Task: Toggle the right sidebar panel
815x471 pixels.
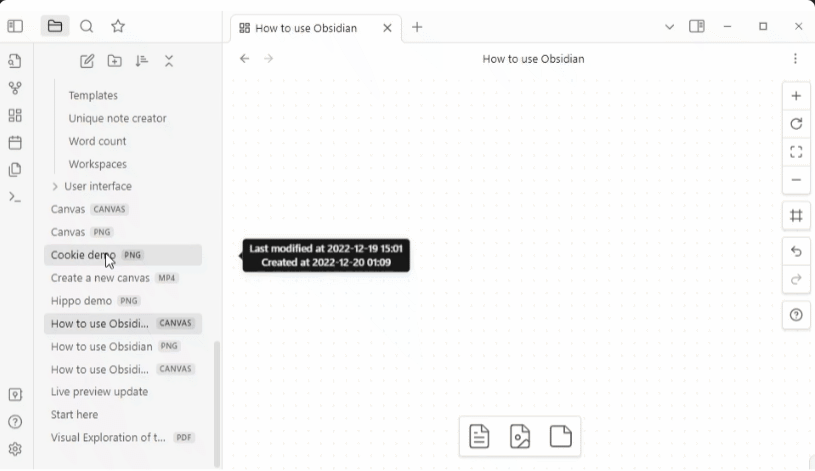Action: [x=697, y=27]
